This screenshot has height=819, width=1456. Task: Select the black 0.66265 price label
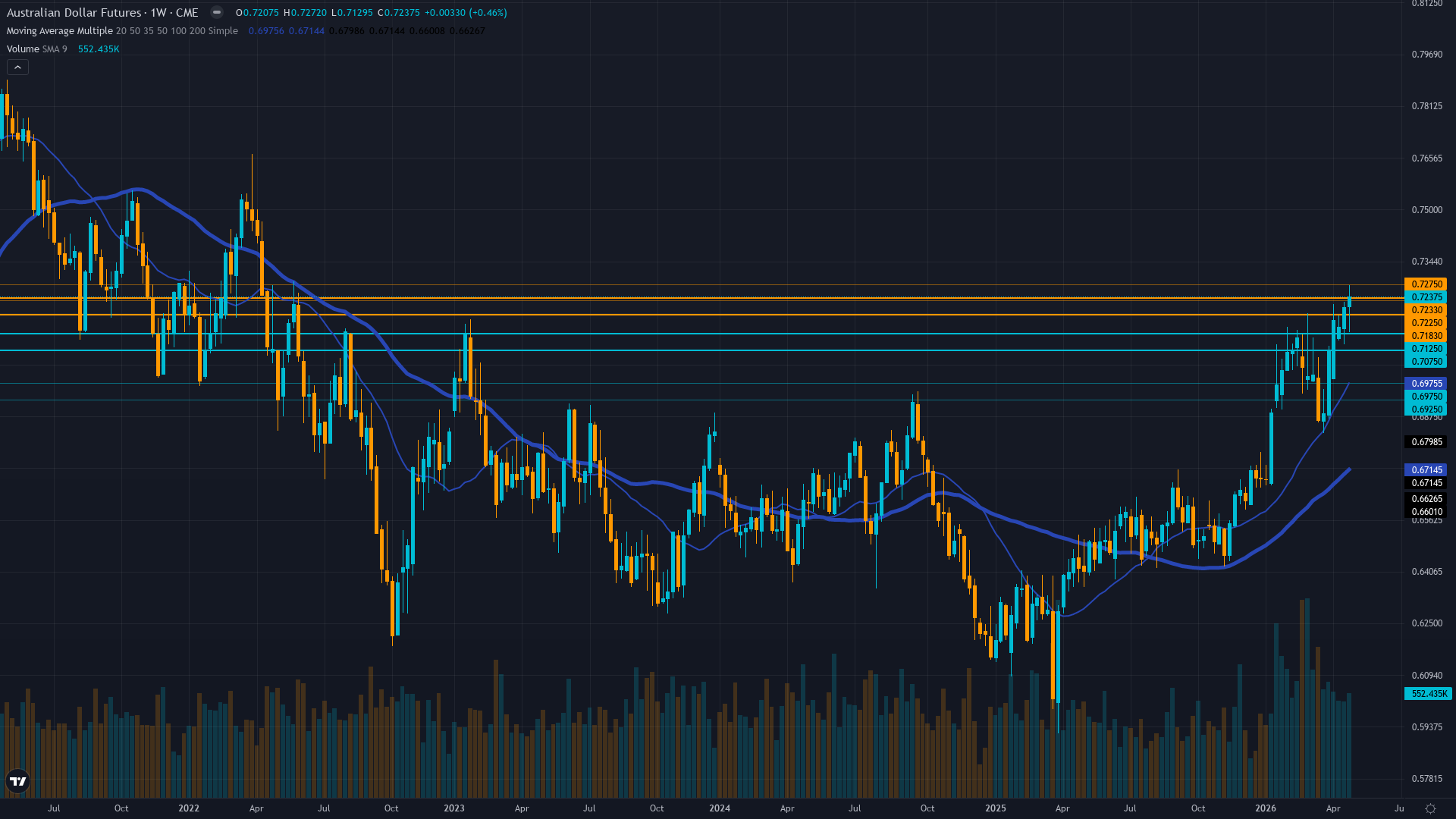pyautogui.click(x=1426, y=499)
